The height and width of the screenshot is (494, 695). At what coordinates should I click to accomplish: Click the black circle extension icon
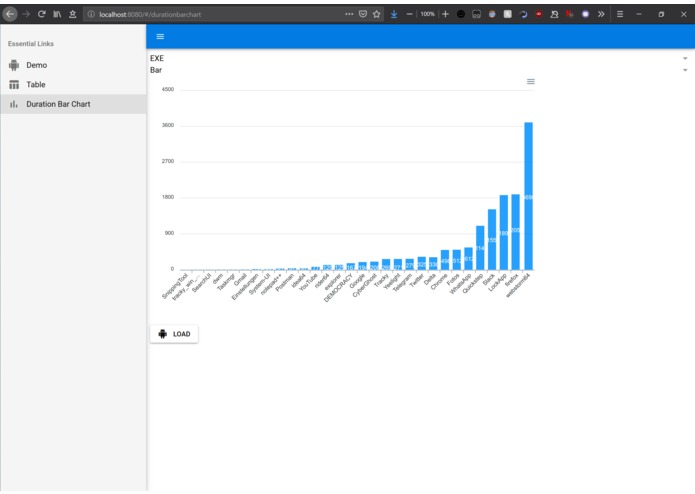[461, 14]
